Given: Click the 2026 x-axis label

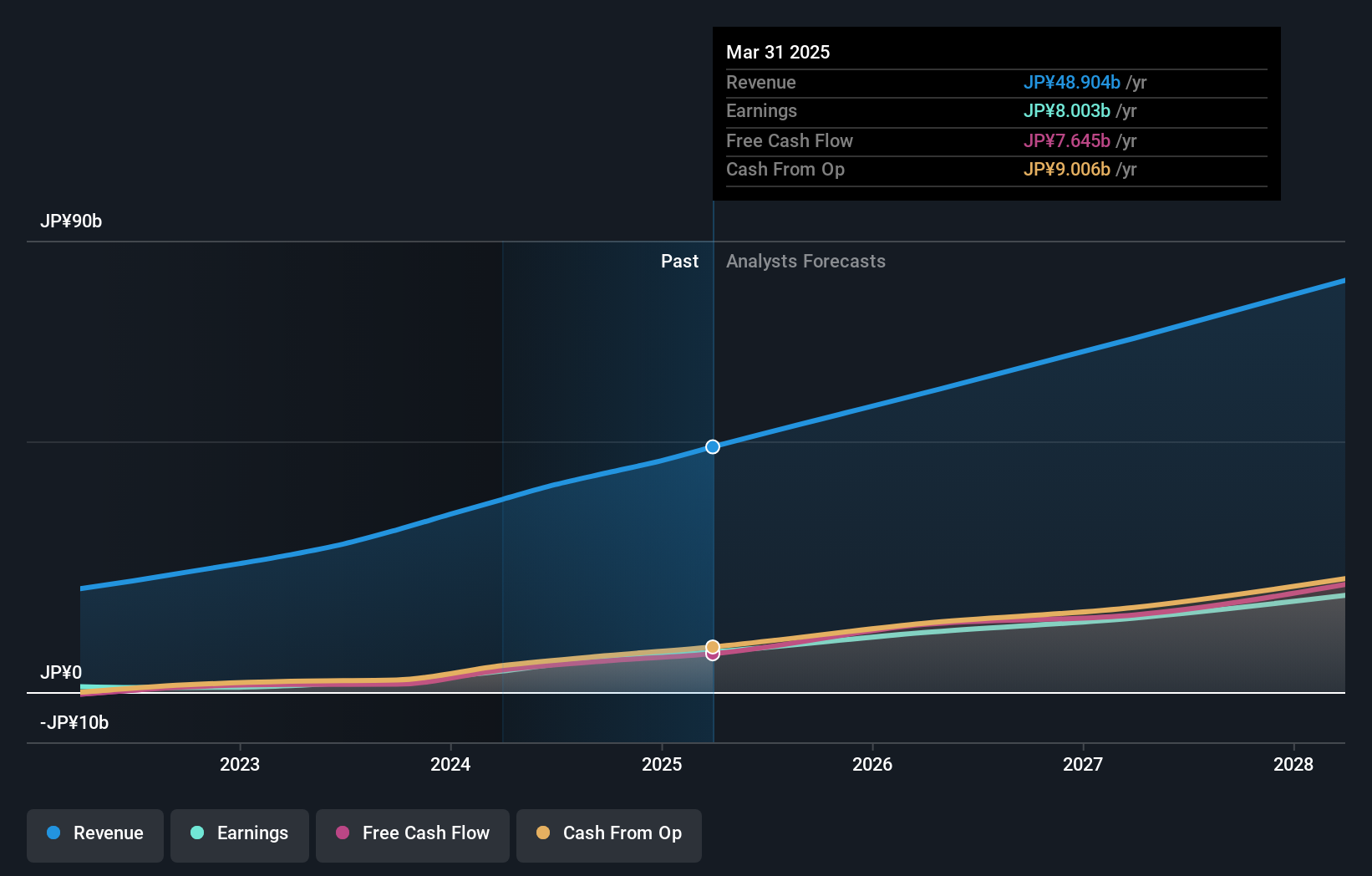Looking at the screenshot, I should point(872,764).
